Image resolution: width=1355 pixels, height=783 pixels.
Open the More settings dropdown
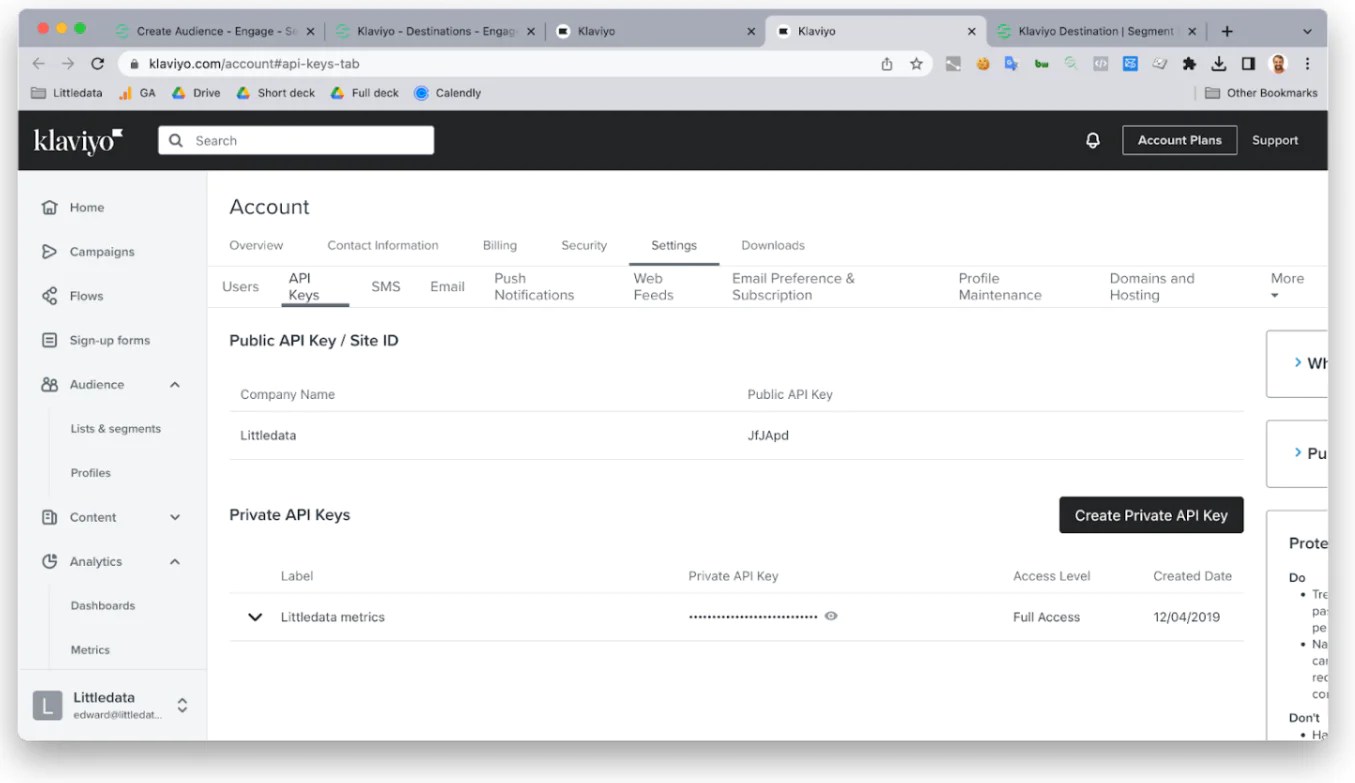click(1286, 286)
